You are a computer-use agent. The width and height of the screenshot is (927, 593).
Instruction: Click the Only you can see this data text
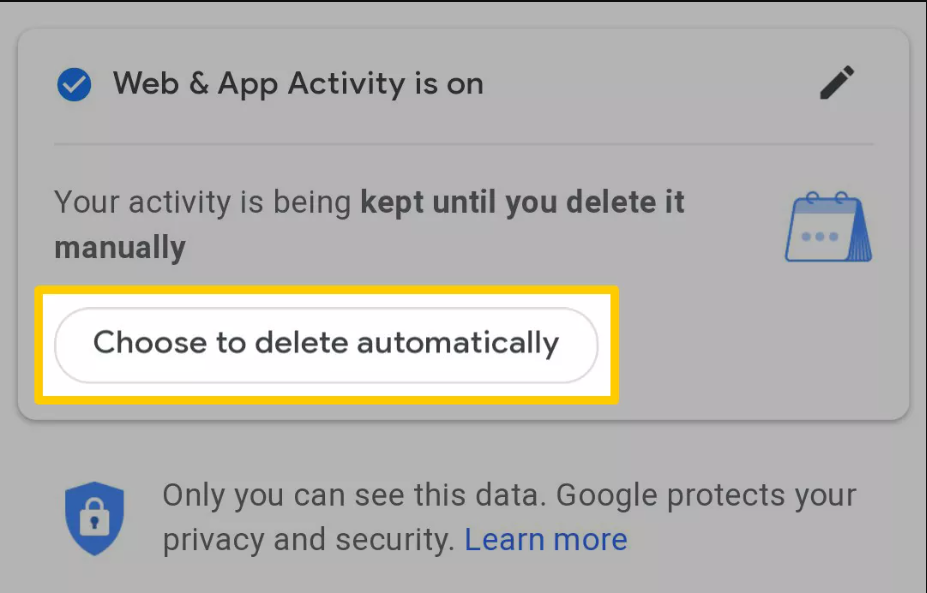pyautogui.click(x=355, y=495)
